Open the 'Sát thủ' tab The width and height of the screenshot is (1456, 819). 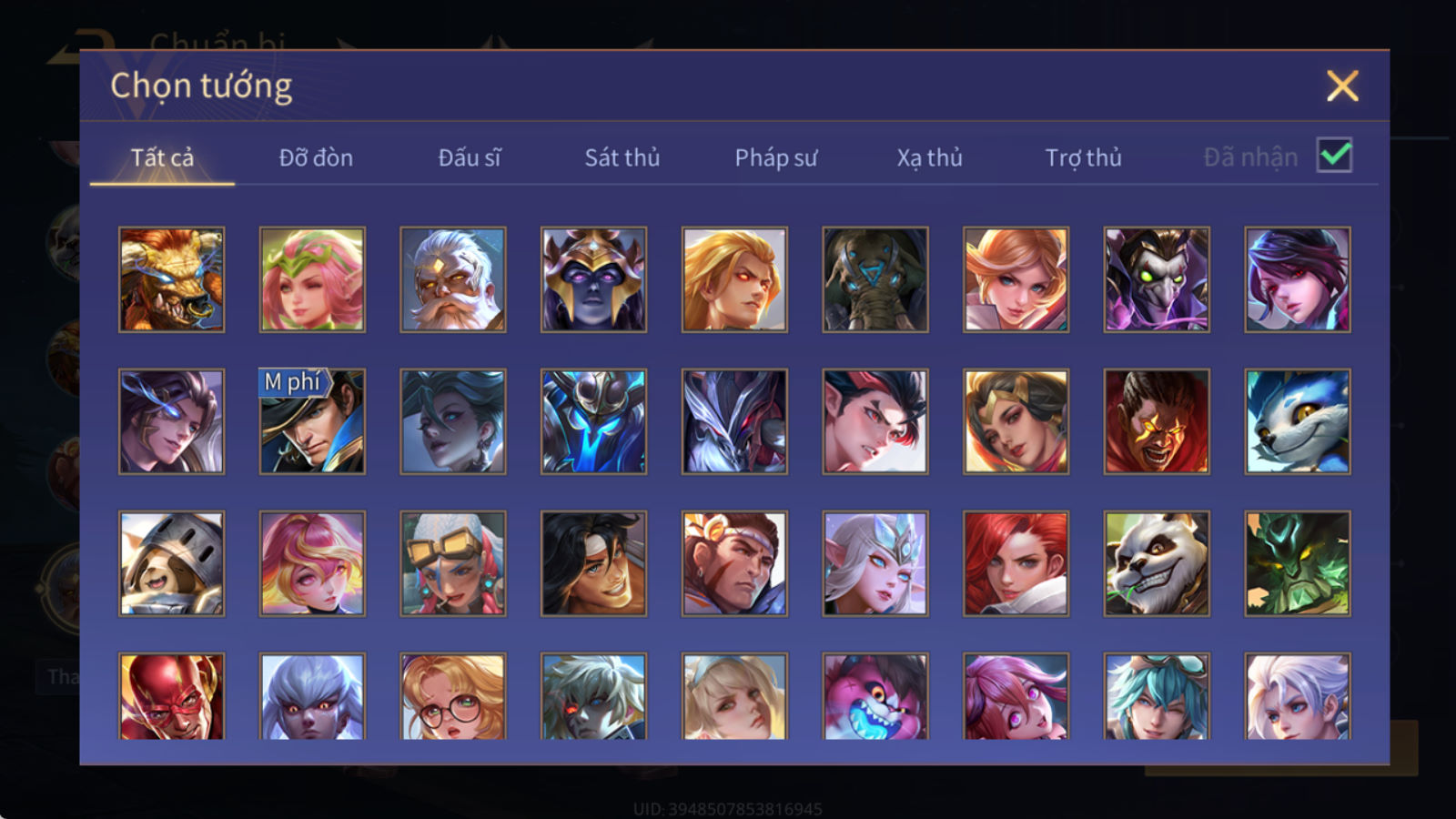[622, 157]
